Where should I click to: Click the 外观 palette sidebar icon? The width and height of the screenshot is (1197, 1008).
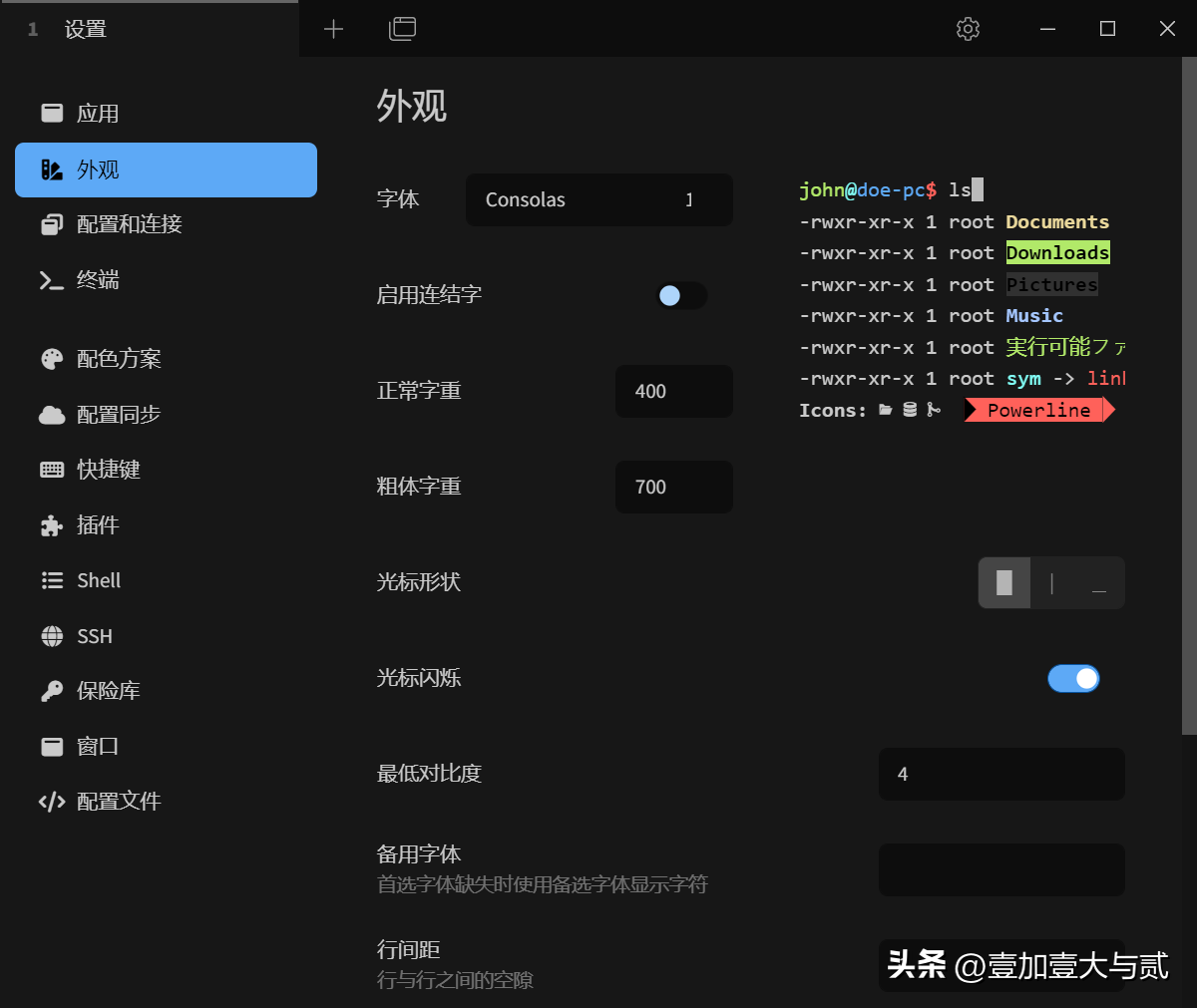point(52,169)
